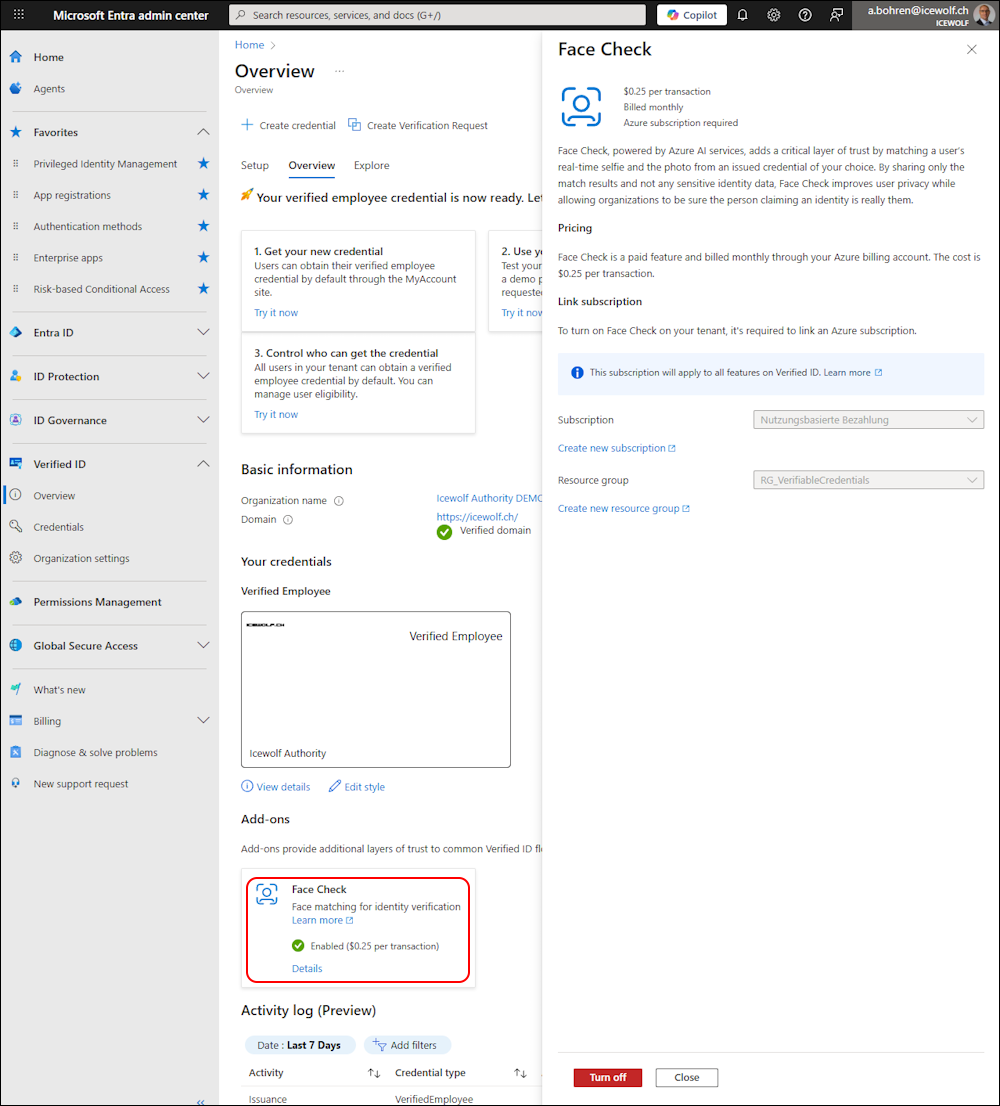This screenshot has width=1000, height=1106.
Task: Click the New support request icon
Action: coord(16,783)
